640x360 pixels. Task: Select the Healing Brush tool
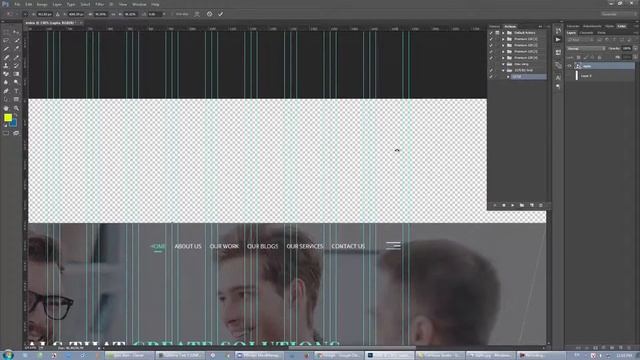pyautogui.click(x=6, y=58)
